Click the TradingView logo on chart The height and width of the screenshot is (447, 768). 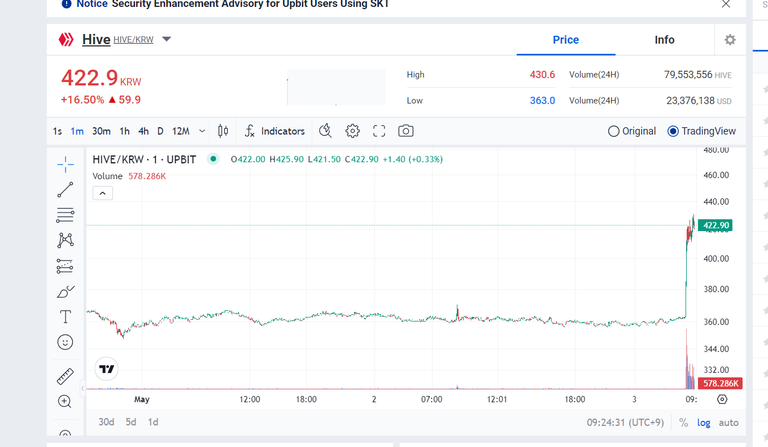106,369
